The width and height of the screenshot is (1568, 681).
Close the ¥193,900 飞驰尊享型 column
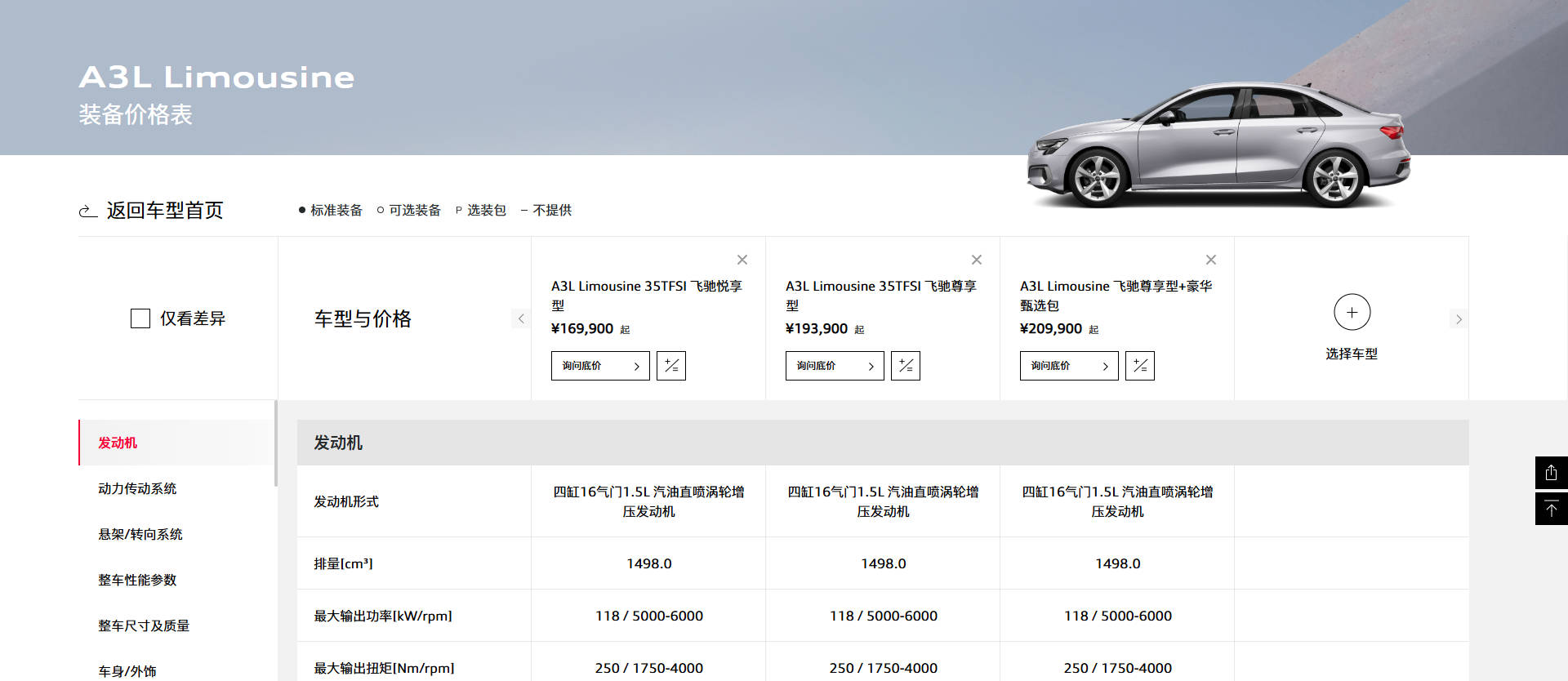[x=976, y=260]
